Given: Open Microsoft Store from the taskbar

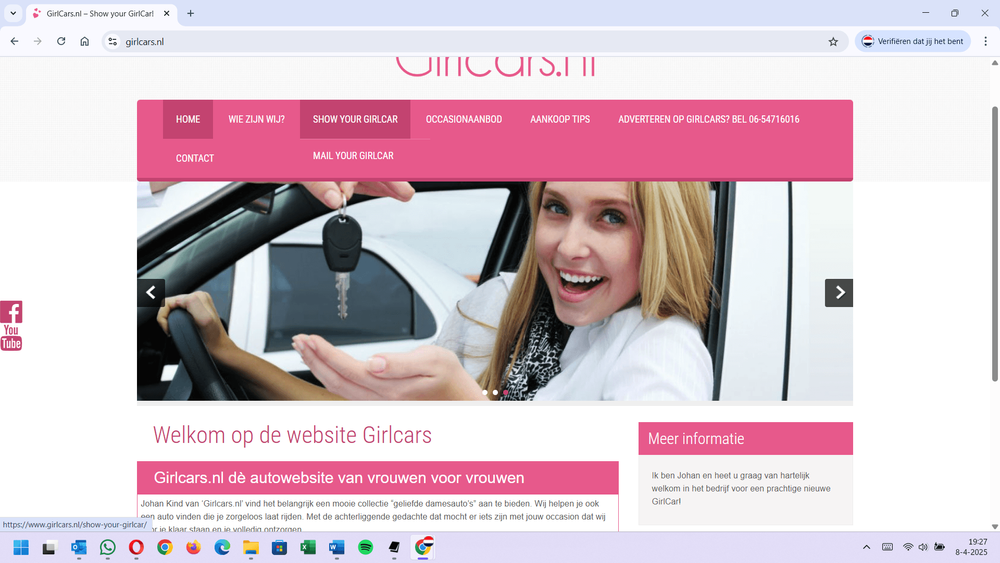Looking at the screenshot, I should (279, 547).
